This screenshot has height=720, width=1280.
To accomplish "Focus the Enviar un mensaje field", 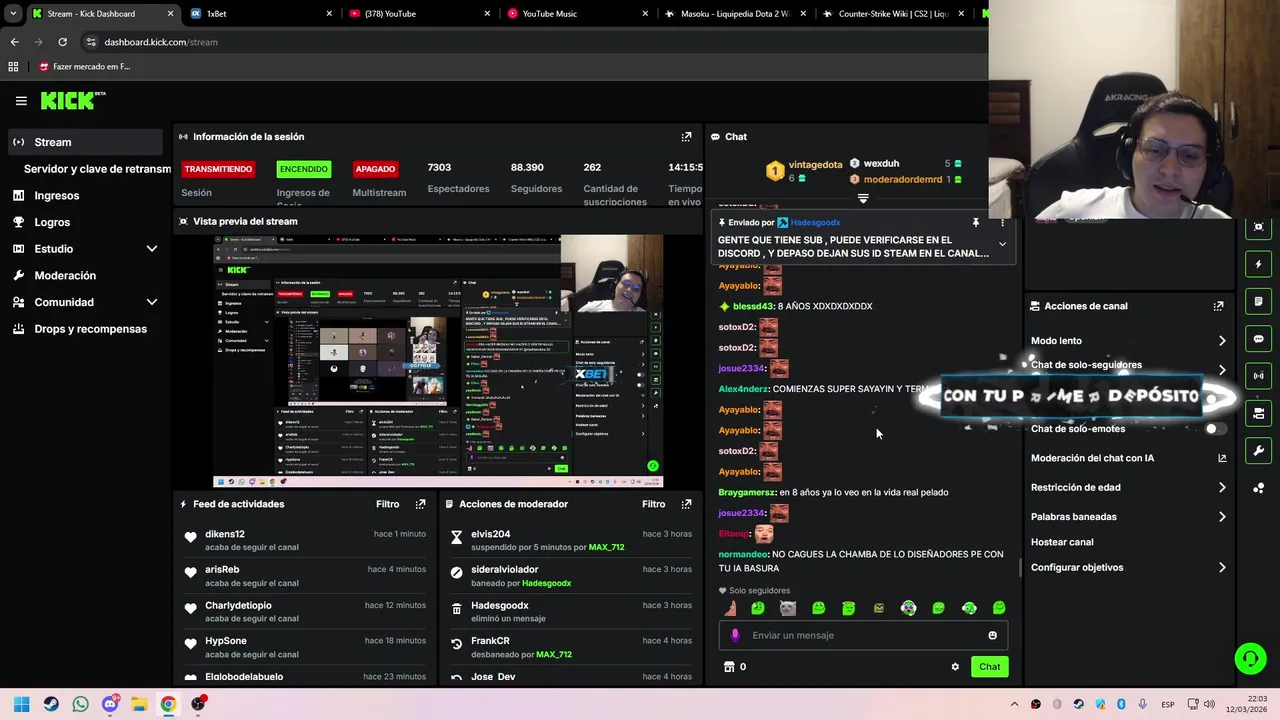I will tap(863, 635).
